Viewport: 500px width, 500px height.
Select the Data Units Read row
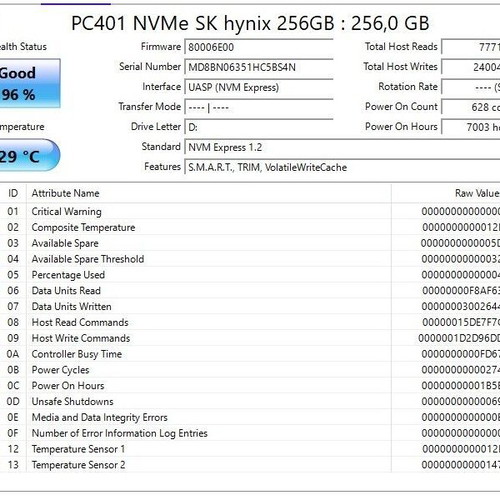pyautogui.click(x=250, y=291)
